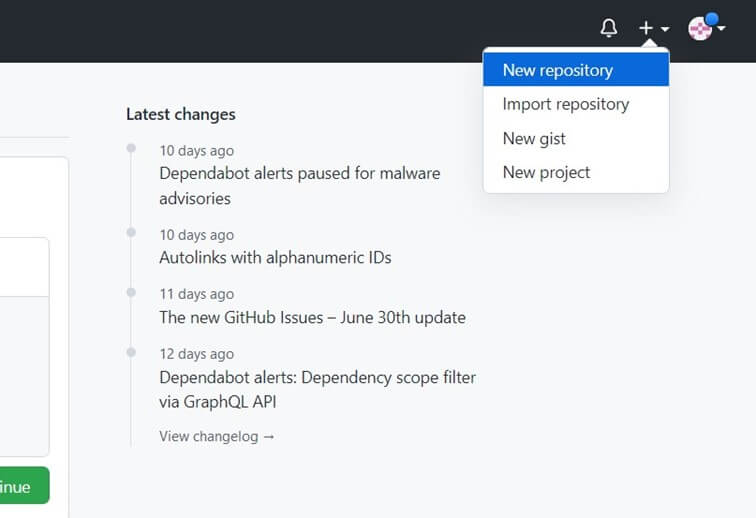This screenshot has height=518, width=756.
Task: Click the plus create-new icon
Action: (646, 28)
